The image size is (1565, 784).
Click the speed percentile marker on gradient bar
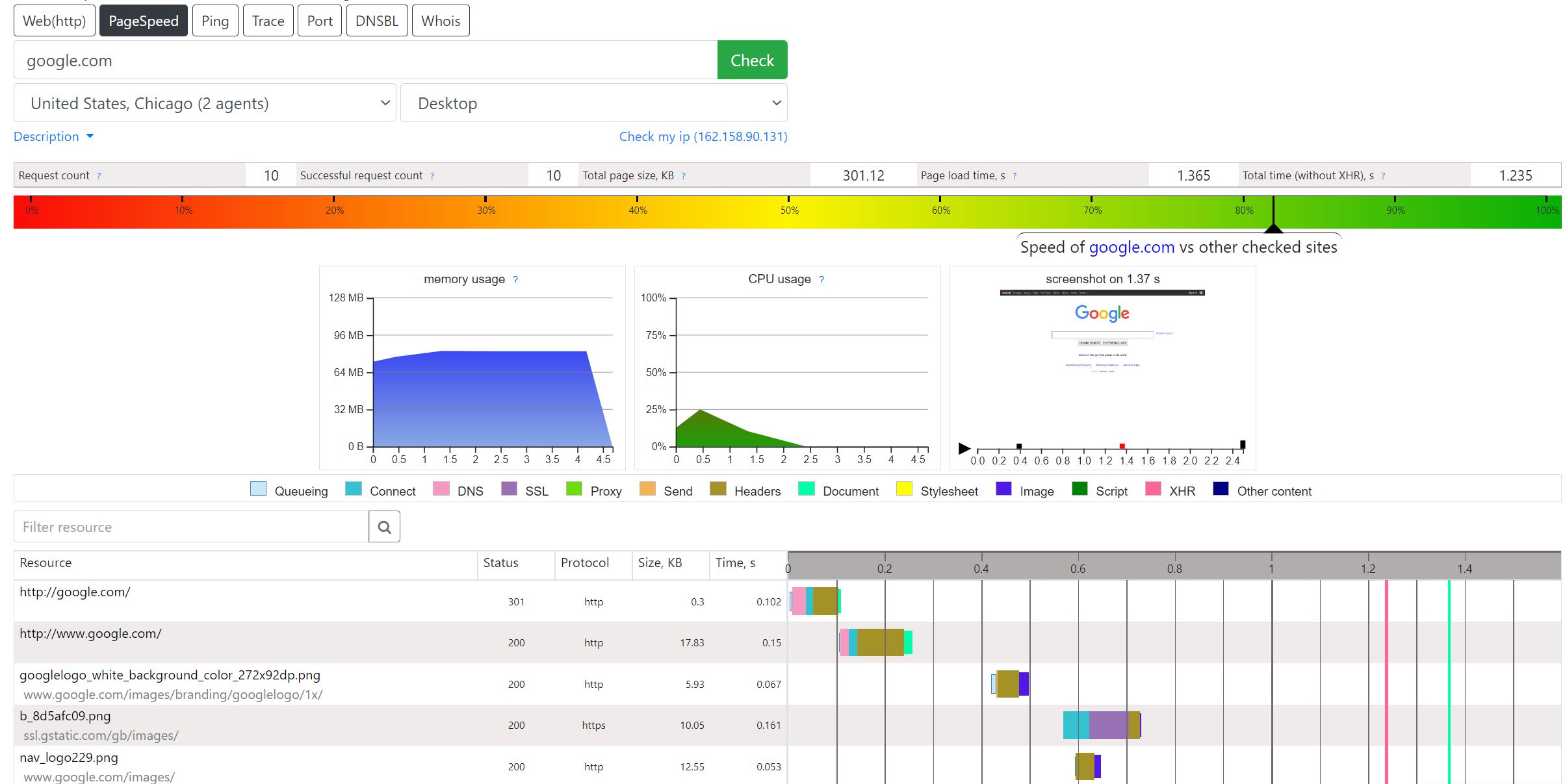pos(1273,215)
